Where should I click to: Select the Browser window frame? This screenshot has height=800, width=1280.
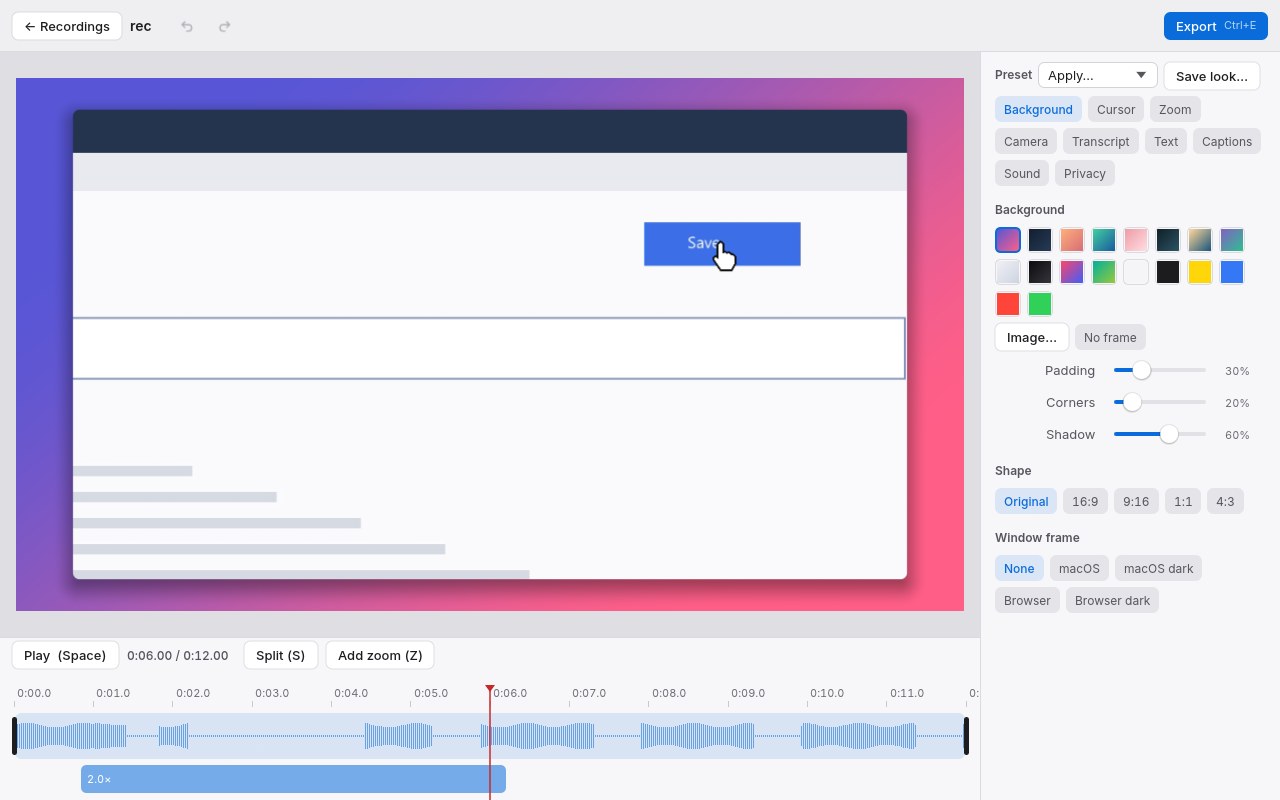(1027, 600)
